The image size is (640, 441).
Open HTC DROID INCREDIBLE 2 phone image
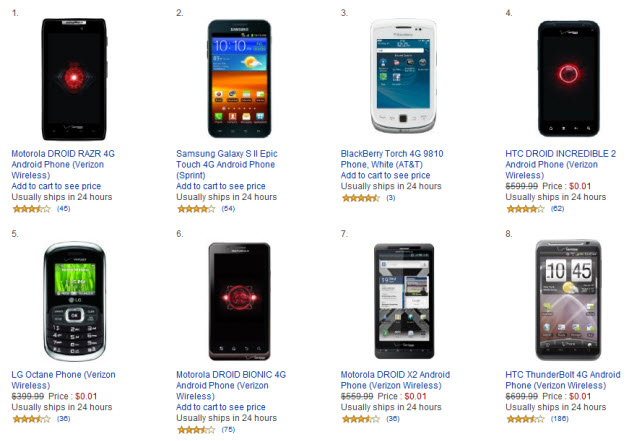(x=569, y=79)
